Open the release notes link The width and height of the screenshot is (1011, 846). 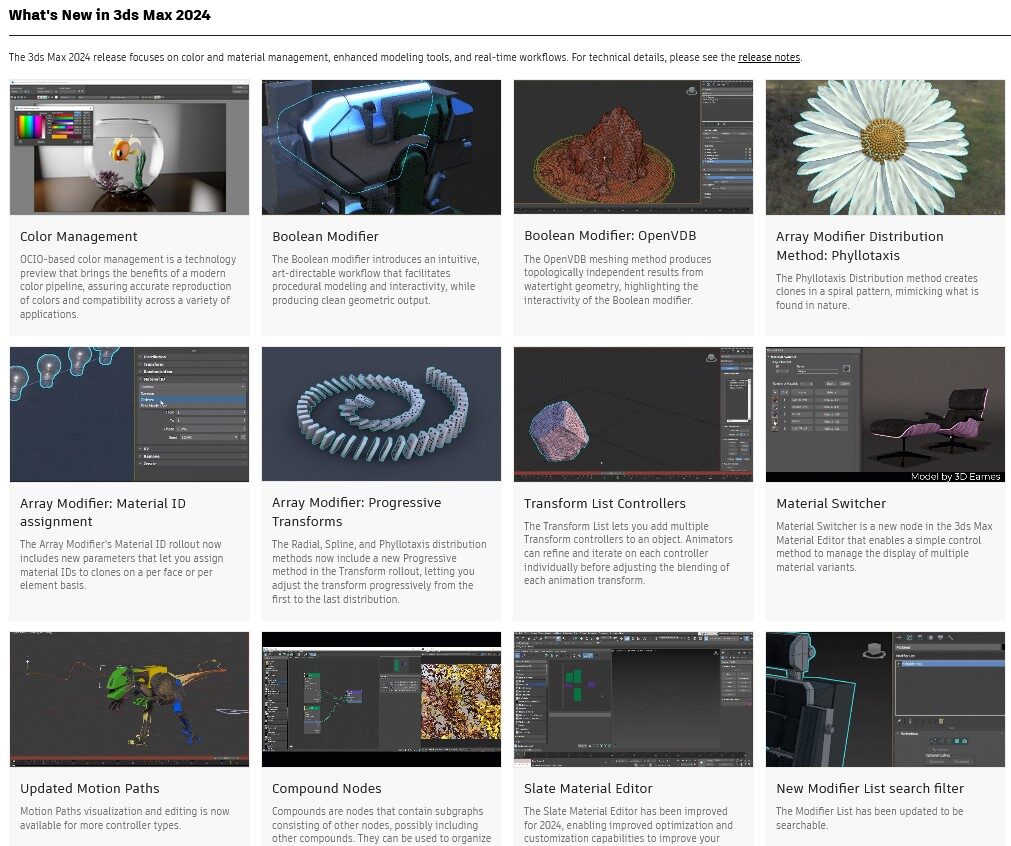[x=768, y=57]
